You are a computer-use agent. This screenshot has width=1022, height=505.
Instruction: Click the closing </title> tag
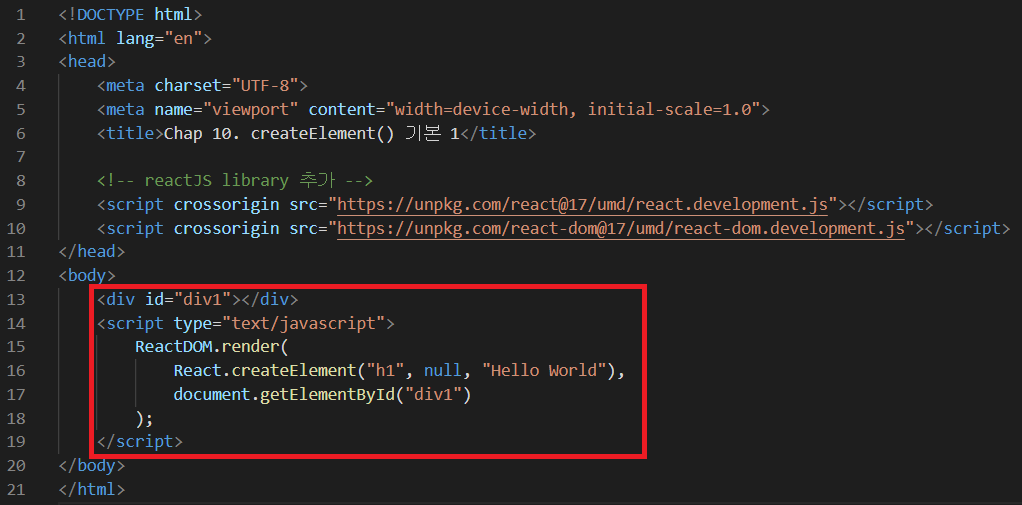click(498, 133)
